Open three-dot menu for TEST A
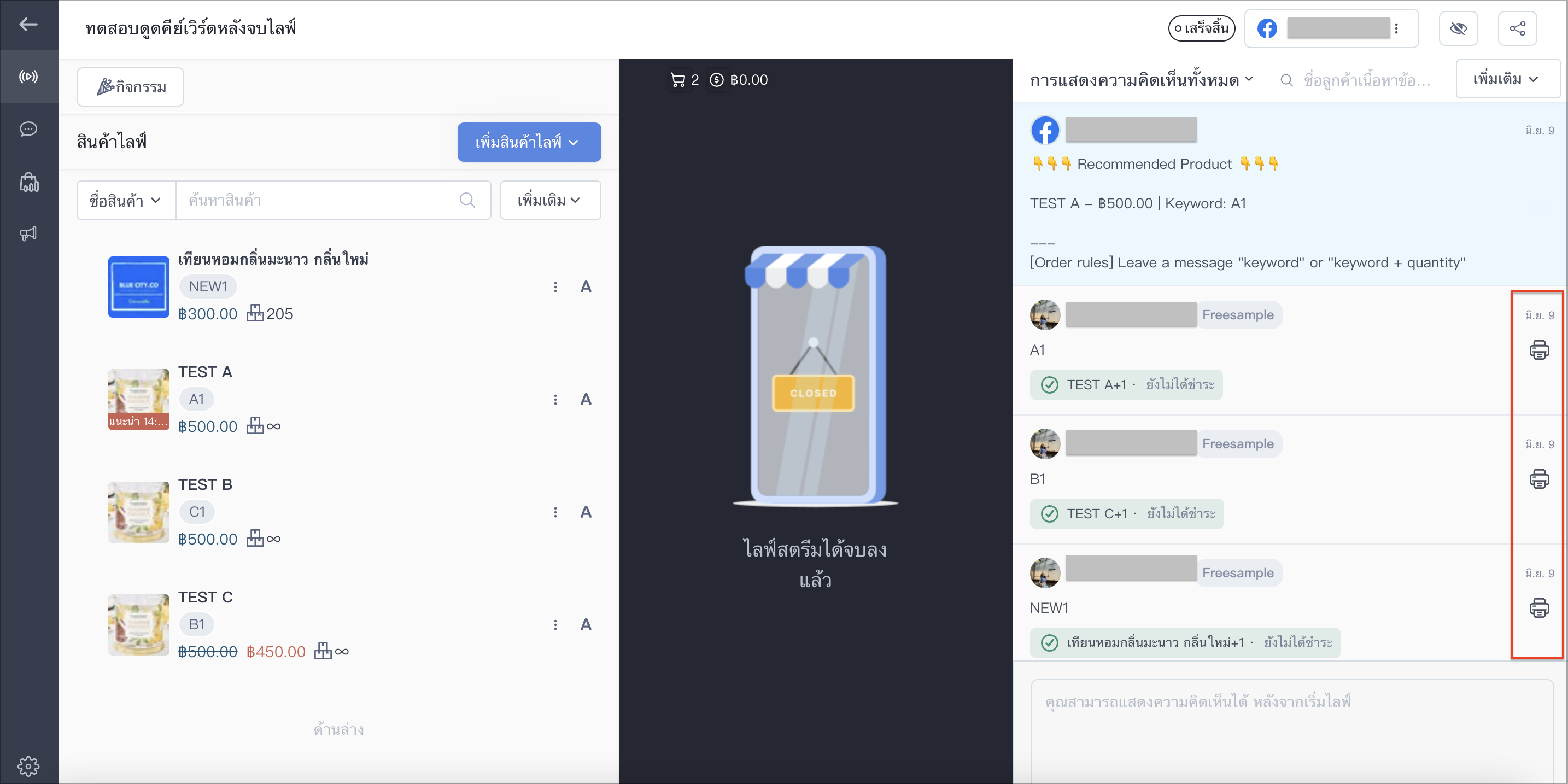This screenshot has height=784, width=1568. pyautogui.click(x=555, y=399)
